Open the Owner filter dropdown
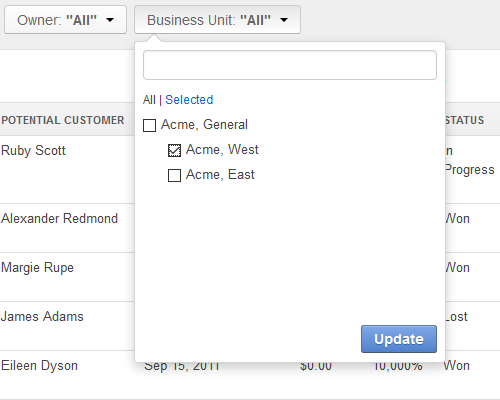The width and height of the screenshot is (500, 400). (65, 20)
